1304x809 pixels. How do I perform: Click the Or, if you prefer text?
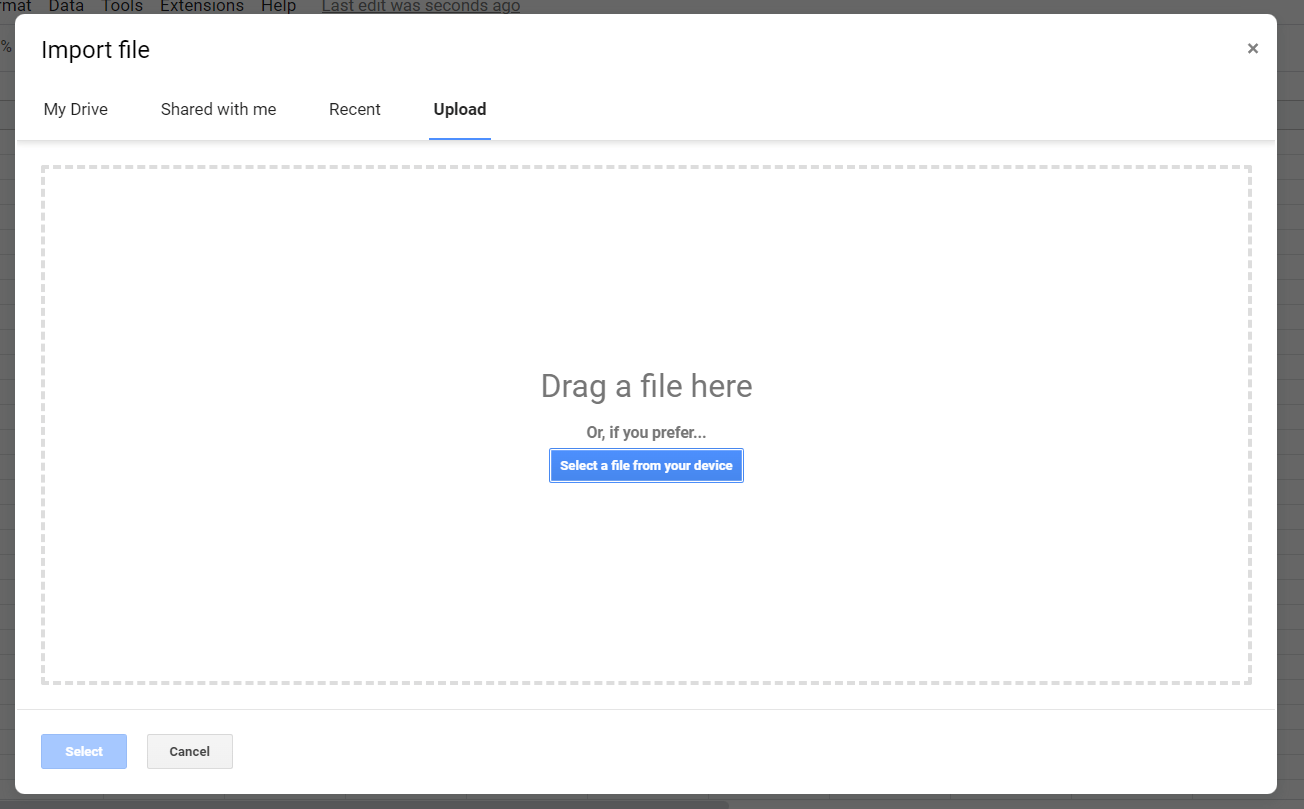click(x=646, y=432)
